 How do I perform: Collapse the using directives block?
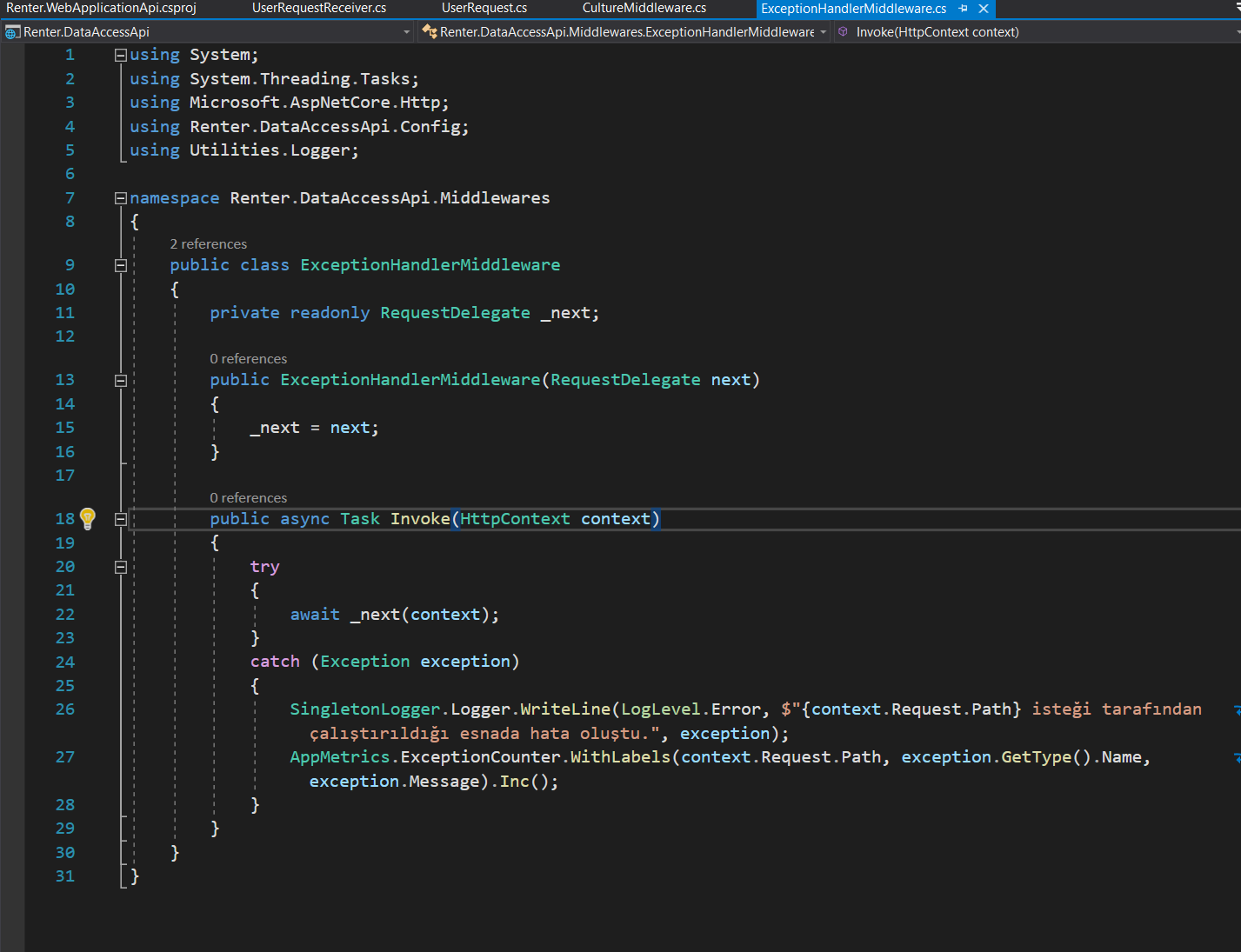click(x=121, y=55)
